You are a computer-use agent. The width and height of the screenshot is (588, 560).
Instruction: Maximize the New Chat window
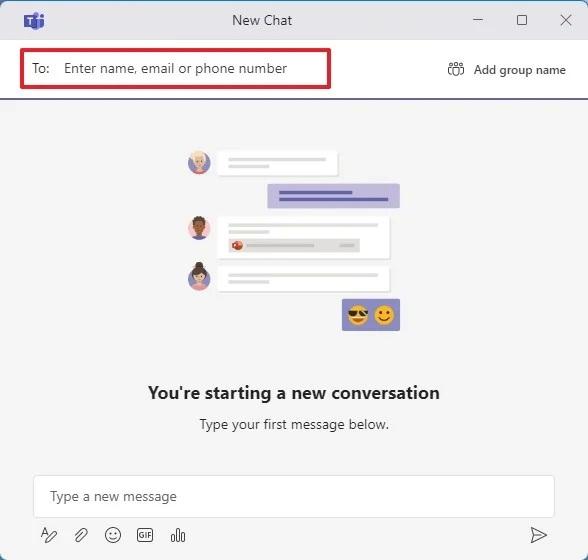coord(522,20)
